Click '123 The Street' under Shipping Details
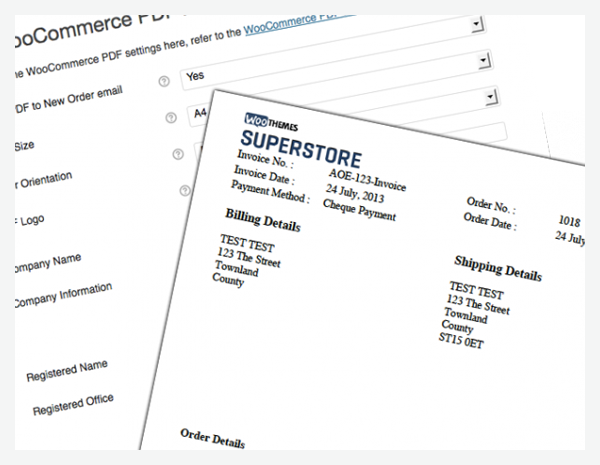Screen dimensions: 600x465 (x=478, y=305)
